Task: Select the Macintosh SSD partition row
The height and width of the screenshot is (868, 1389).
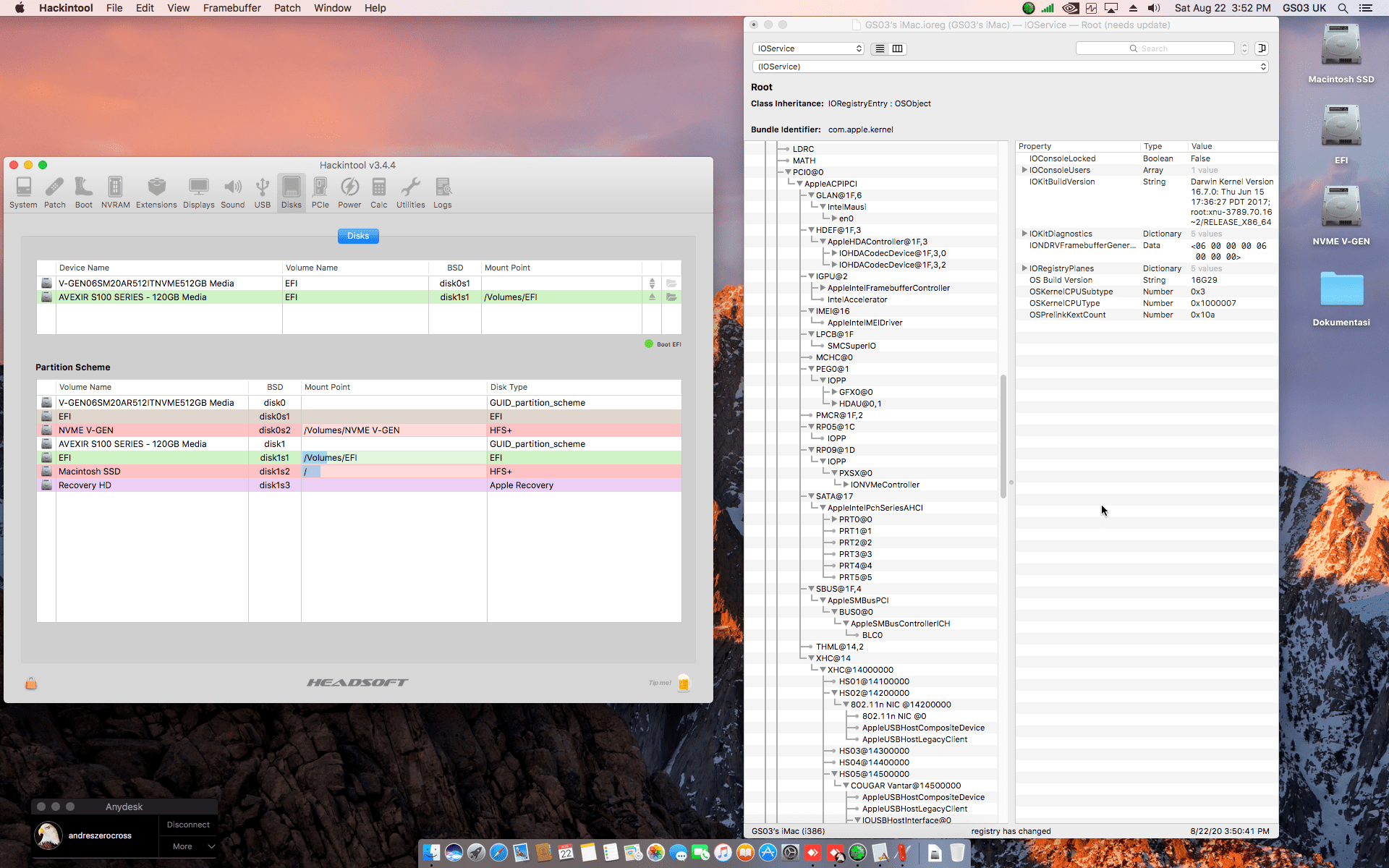Action: tap(359, 472)
